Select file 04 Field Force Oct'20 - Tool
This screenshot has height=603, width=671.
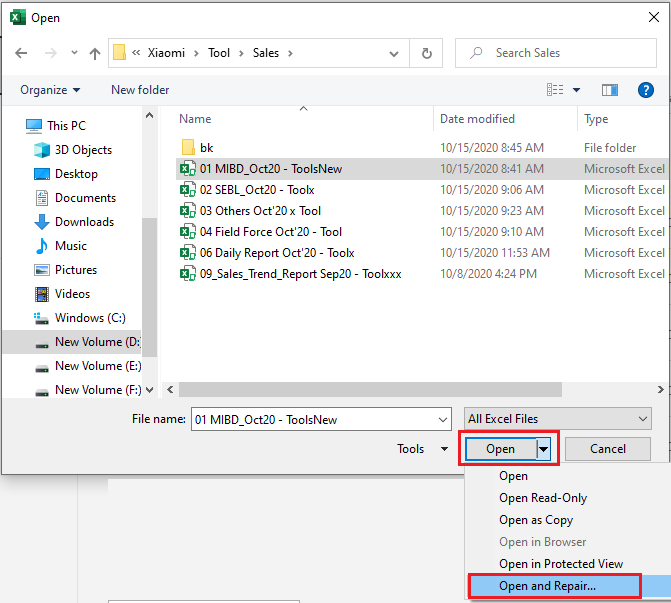271,232
